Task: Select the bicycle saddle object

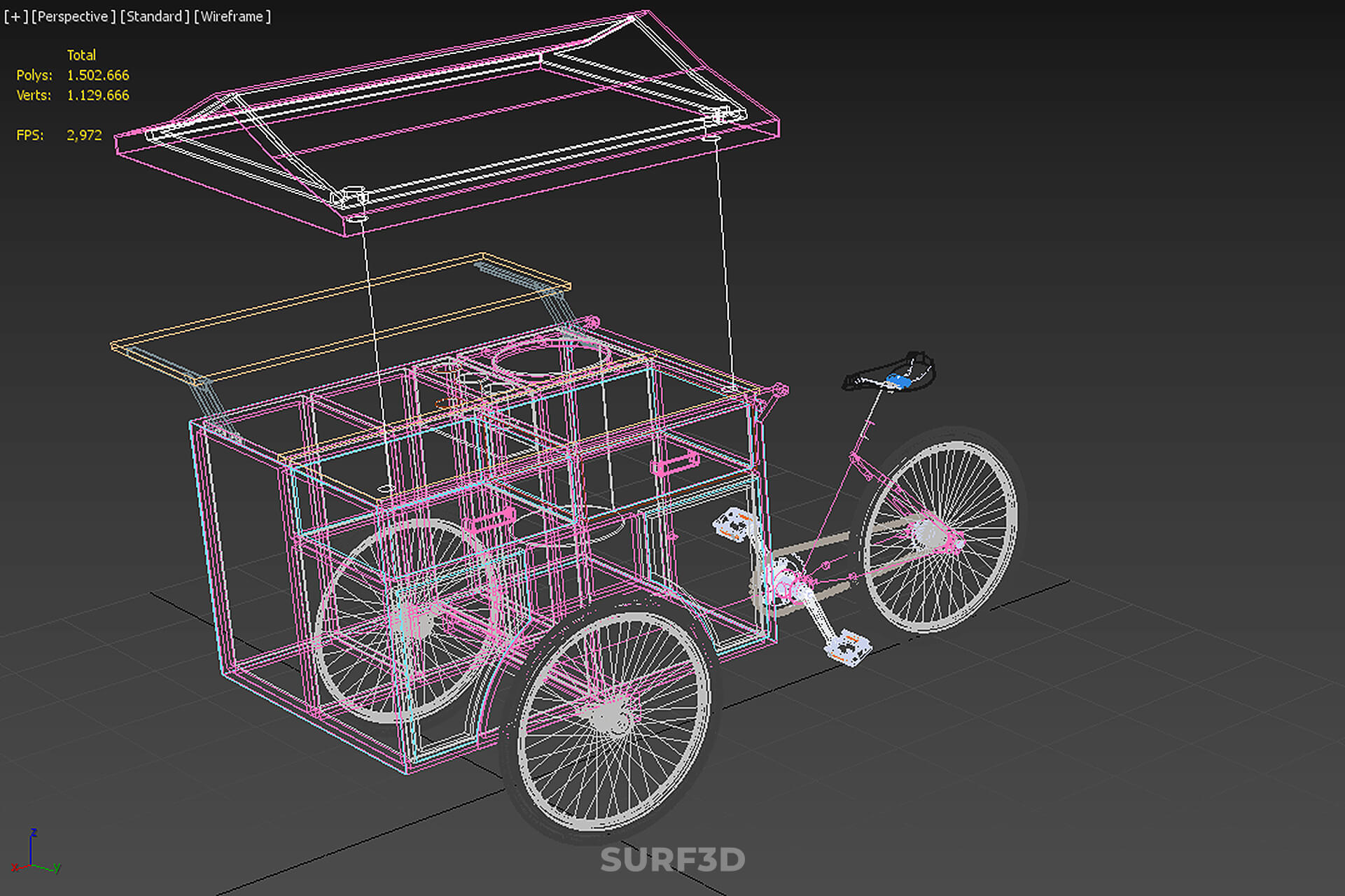Action: pos(890,374)
